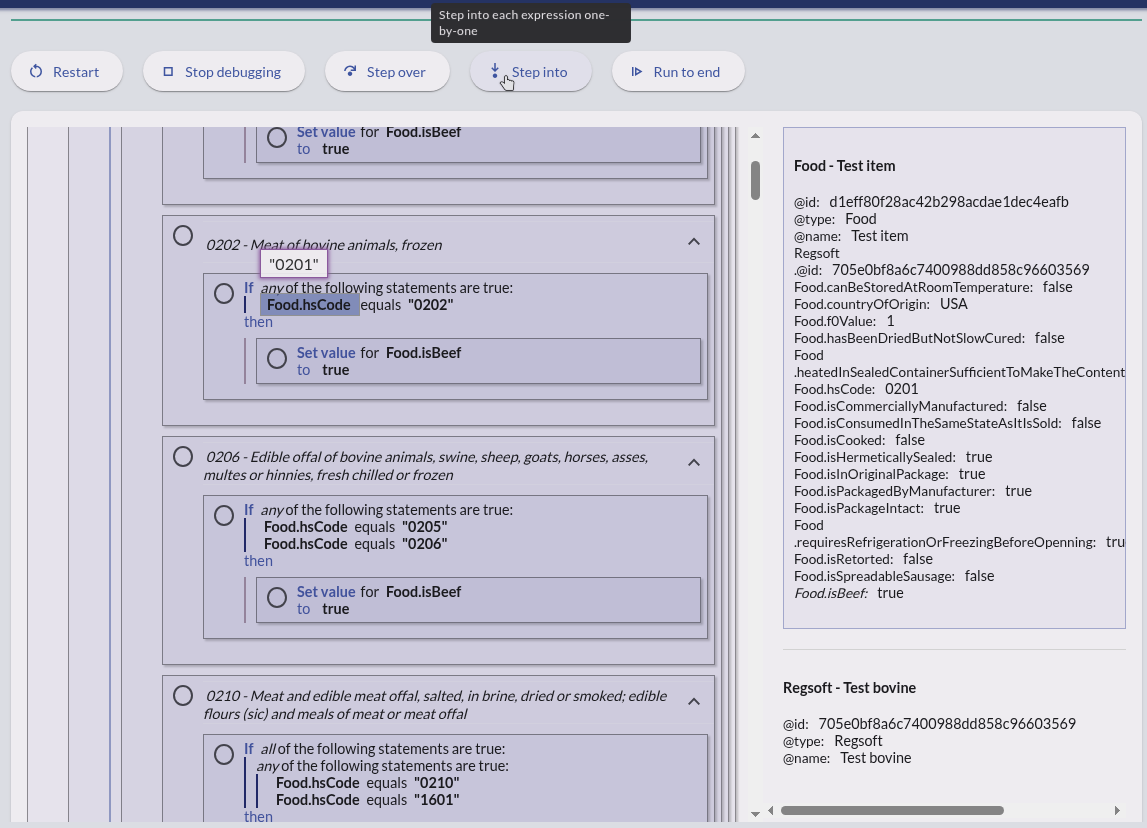The height and width of the screenshot is (828, 1147).
Task: Toggle breakpoint circle for rule 0202
Action: tap(183, 236)
